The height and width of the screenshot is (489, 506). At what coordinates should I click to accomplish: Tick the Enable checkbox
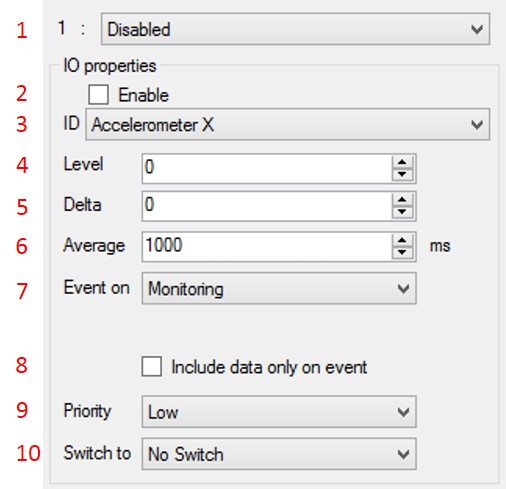98,95
